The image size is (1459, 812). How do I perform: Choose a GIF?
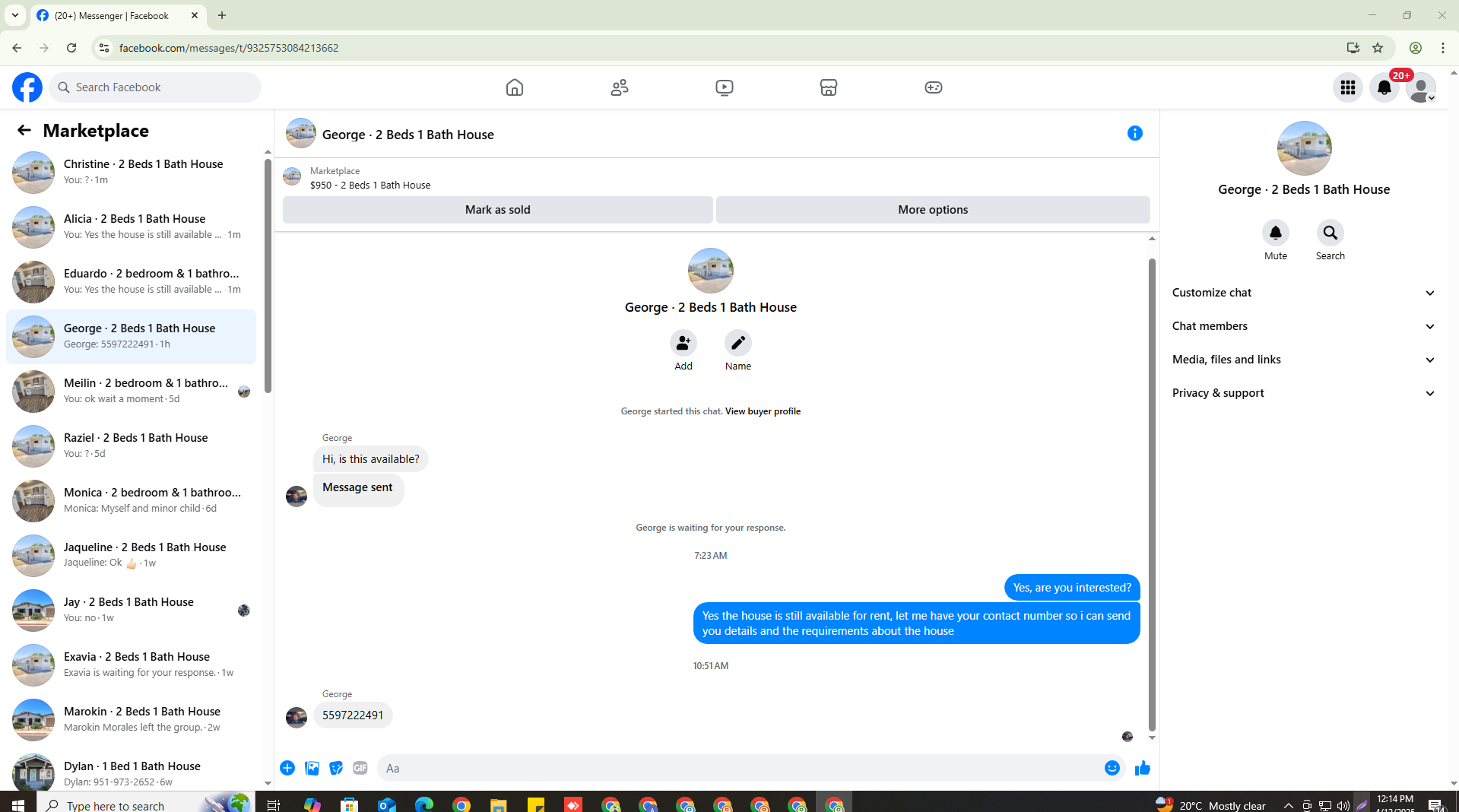tap(360, 768)
